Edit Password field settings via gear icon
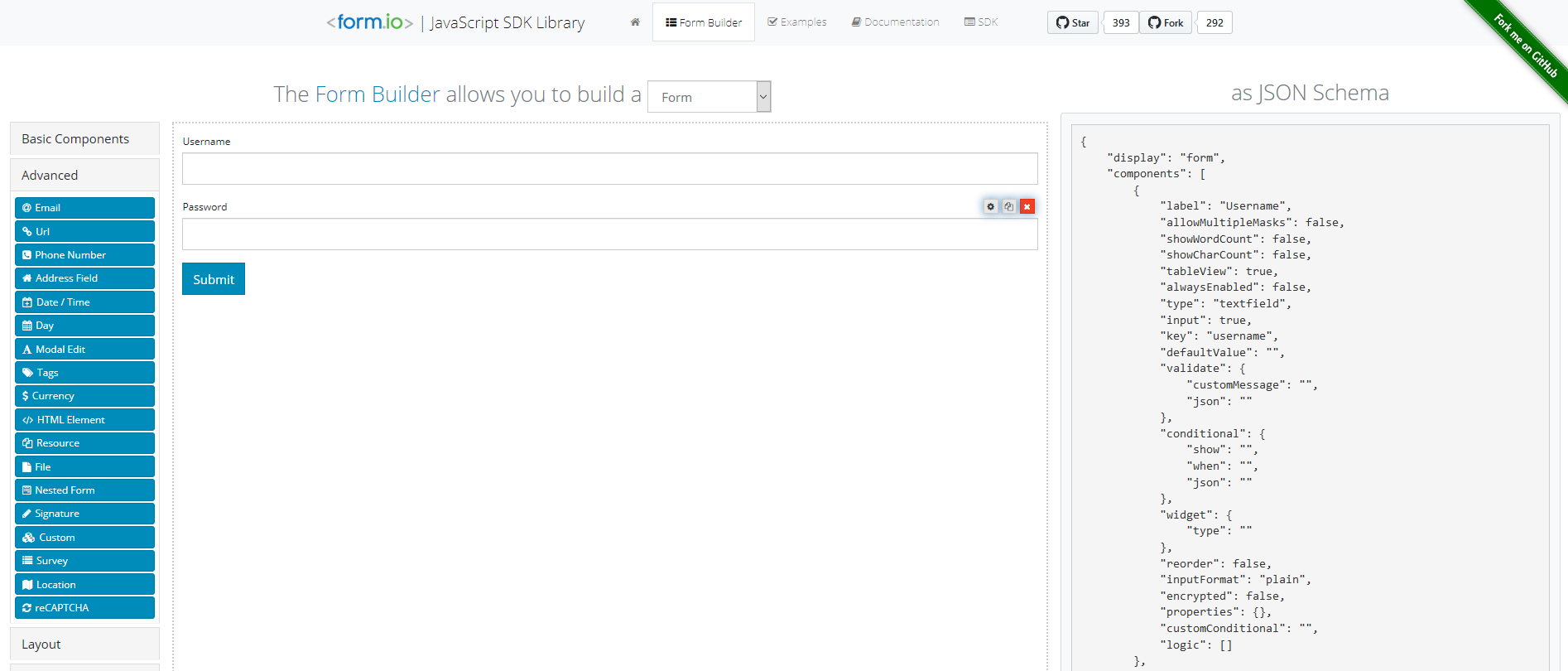1568x671 pixels. click(990, 206)
